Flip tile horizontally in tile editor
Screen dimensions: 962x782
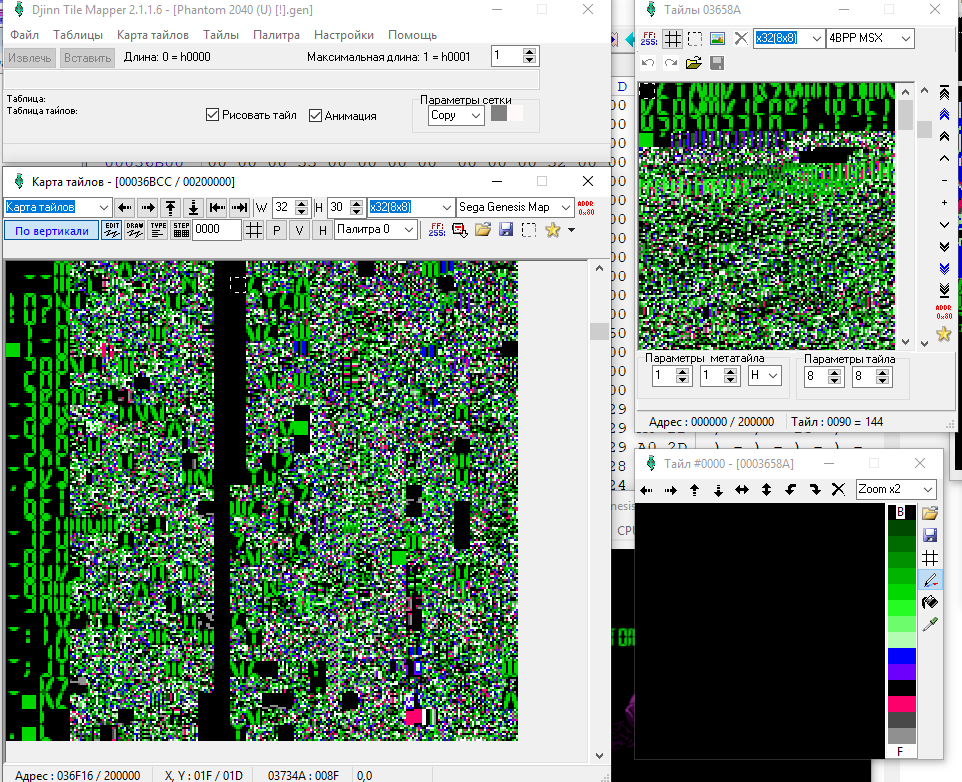(742, 489)
